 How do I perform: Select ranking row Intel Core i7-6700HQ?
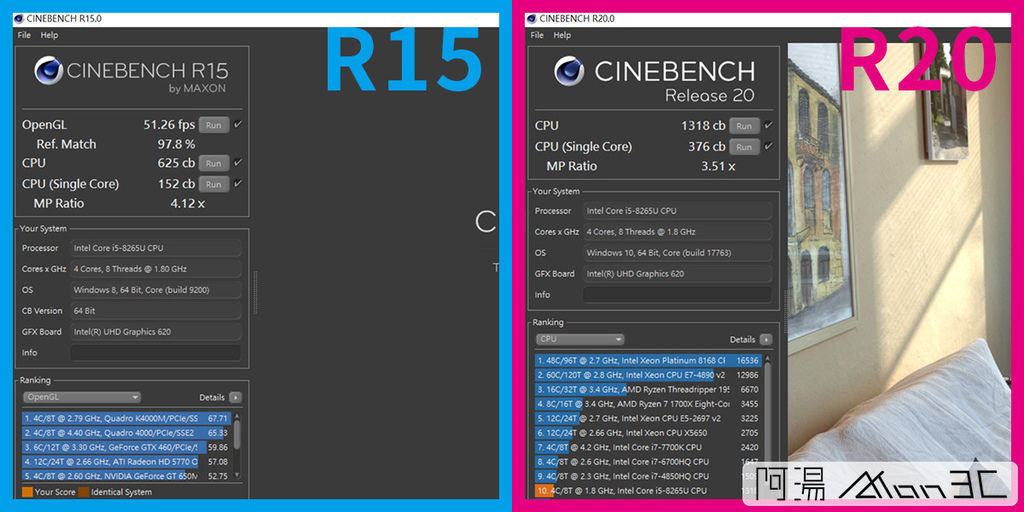(x=648, y=462)
